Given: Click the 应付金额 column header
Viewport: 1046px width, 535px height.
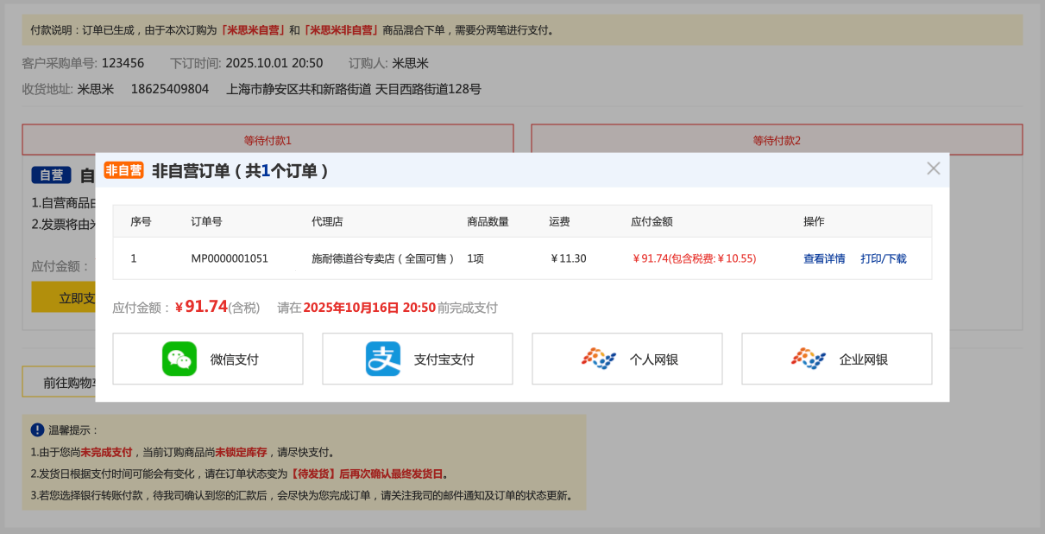Looking at the screenshot, I should pyautogui.click(x=651, y=222).
